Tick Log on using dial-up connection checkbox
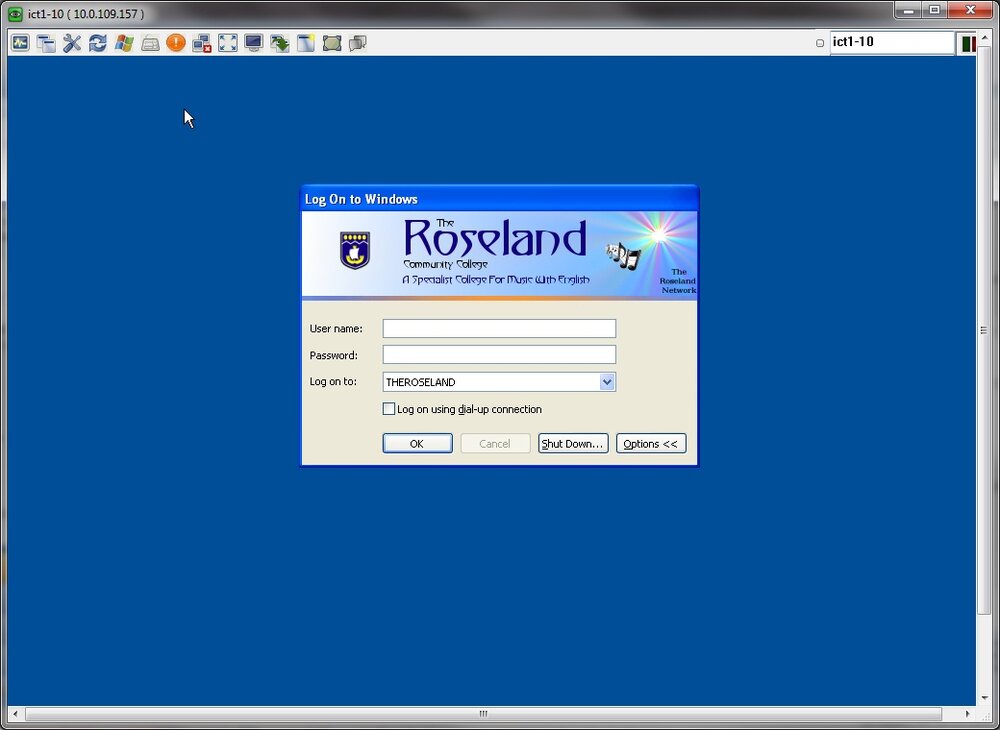 [x=388, y=409]
